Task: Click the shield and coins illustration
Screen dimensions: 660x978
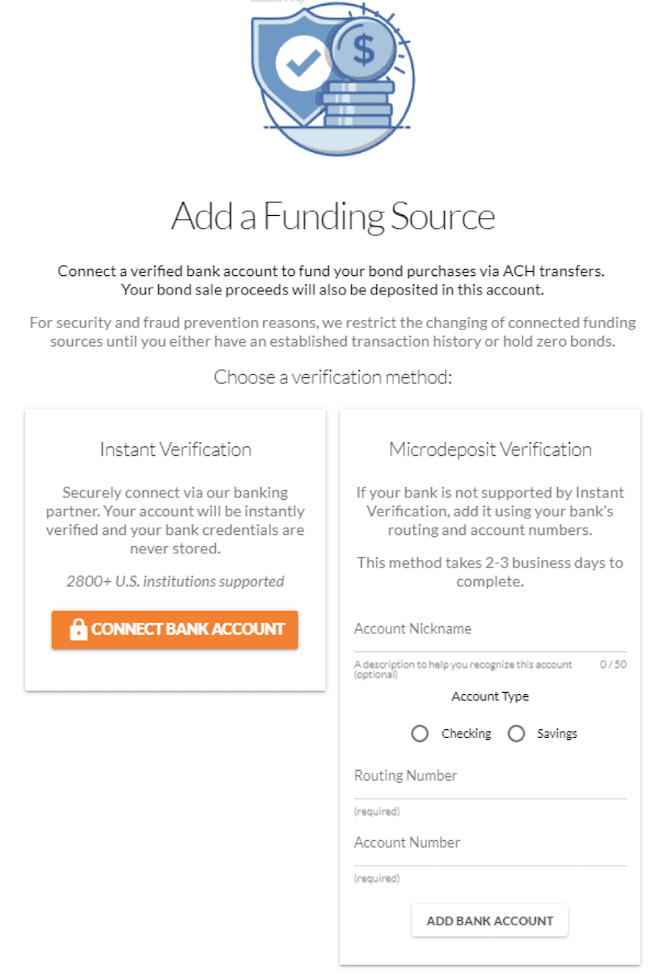Action: click(332, 78)
